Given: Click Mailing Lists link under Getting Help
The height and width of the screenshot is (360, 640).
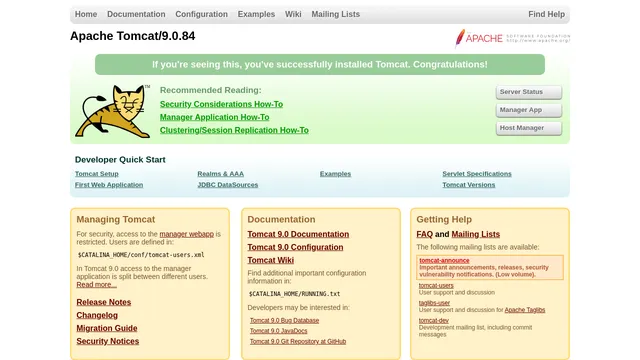Looking at the screenshot, I should [x=476, y=234].
